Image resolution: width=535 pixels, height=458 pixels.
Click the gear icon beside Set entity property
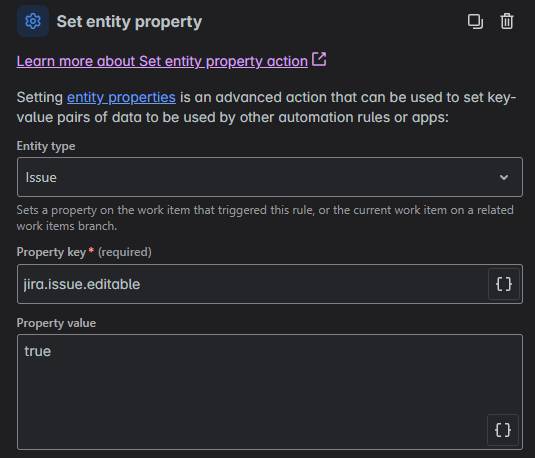point(33,21)
